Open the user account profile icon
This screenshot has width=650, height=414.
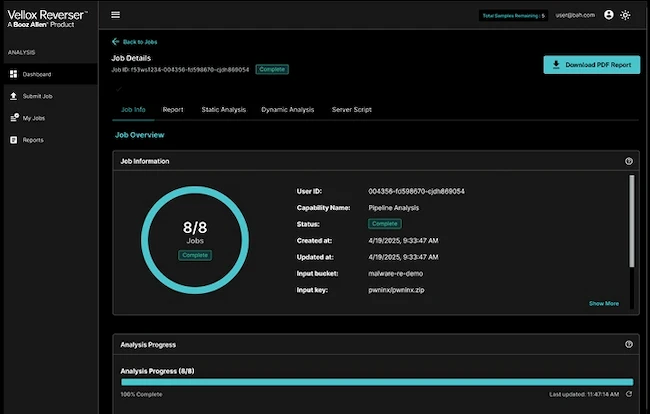609,15
